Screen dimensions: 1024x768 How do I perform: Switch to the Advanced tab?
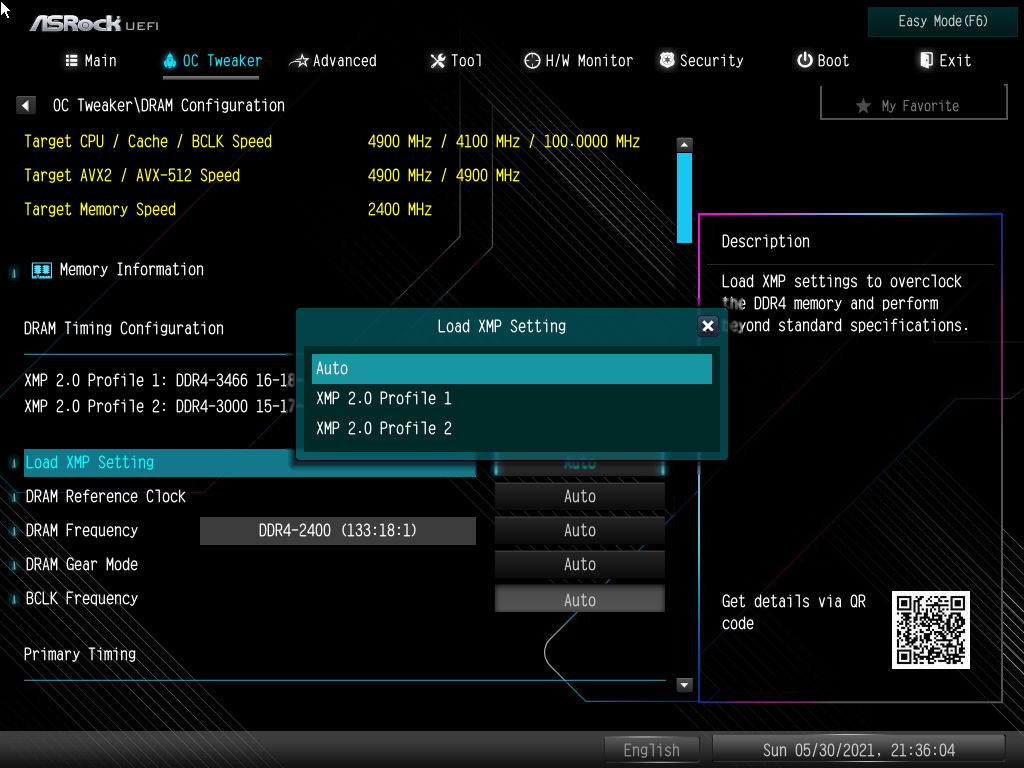(x=333, y=61)
